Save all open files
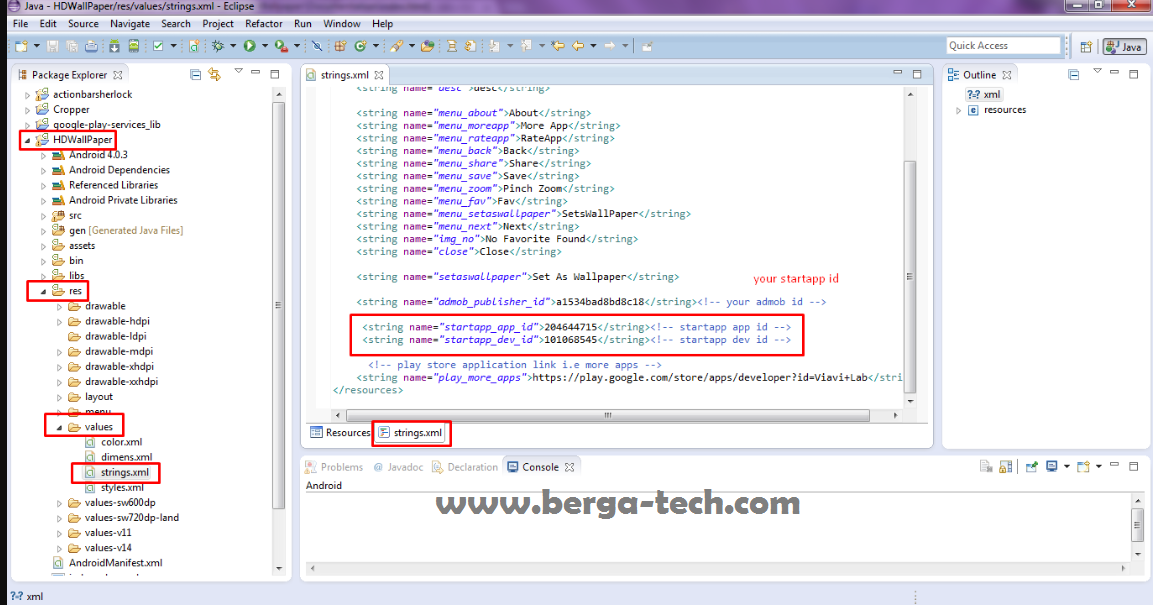The image size is (1153, 605). pyautogui.click(x=72, y=44)
